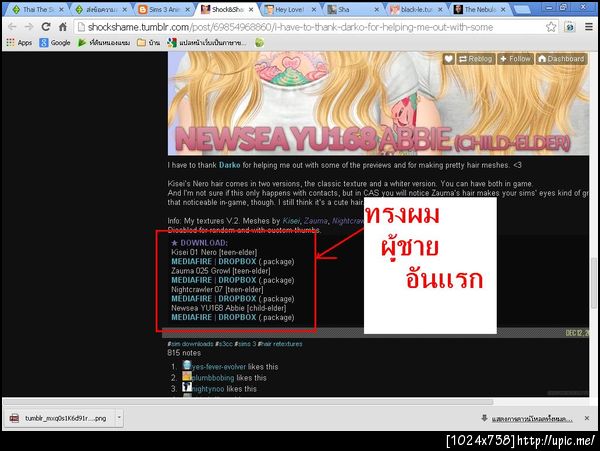Switch to the Sims 3 Blogger tab
Screen dimensions: 600x451
tap(163, 9)
